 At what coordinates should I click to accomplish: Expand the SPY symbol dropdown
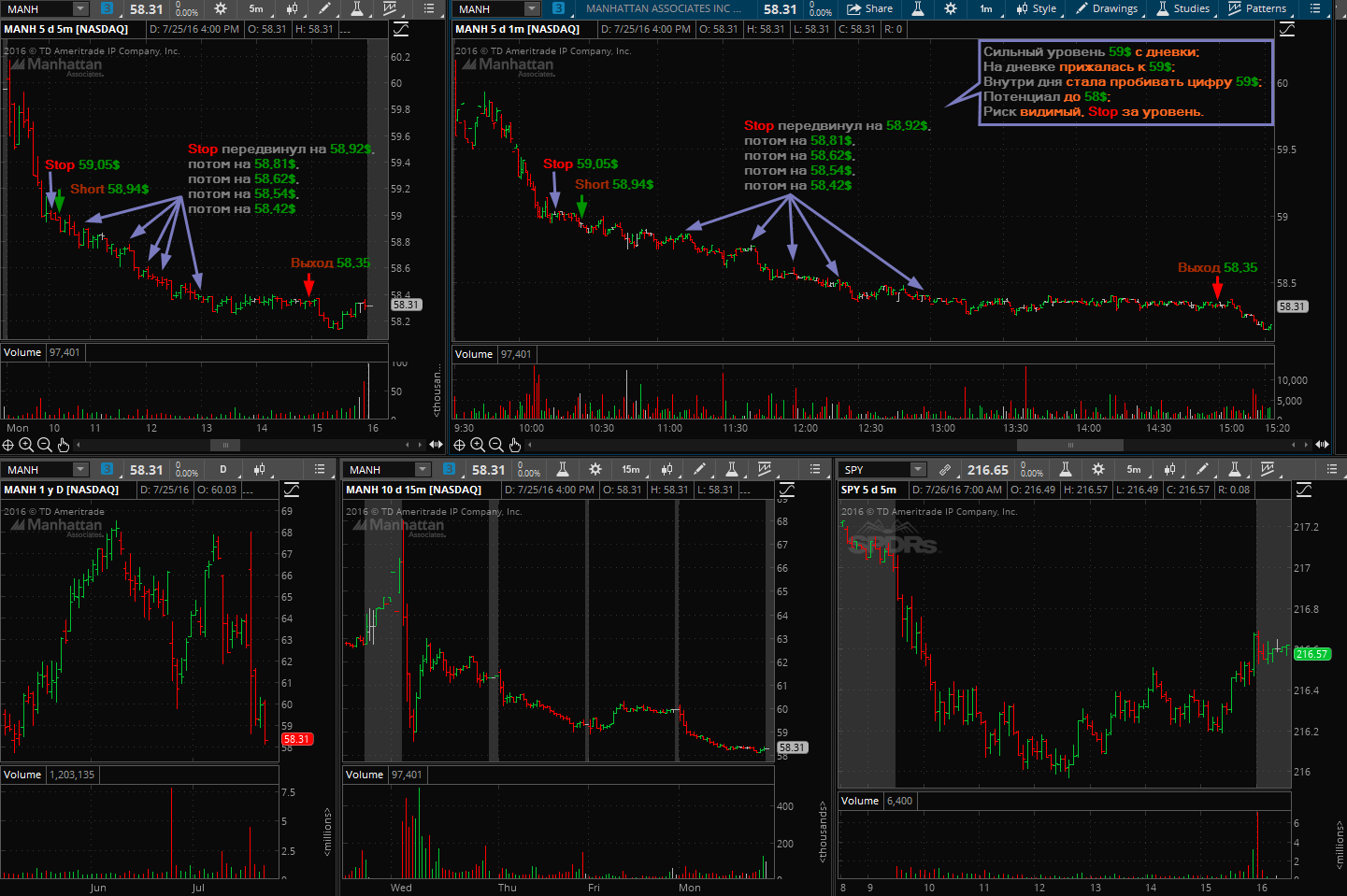(917, 469)
